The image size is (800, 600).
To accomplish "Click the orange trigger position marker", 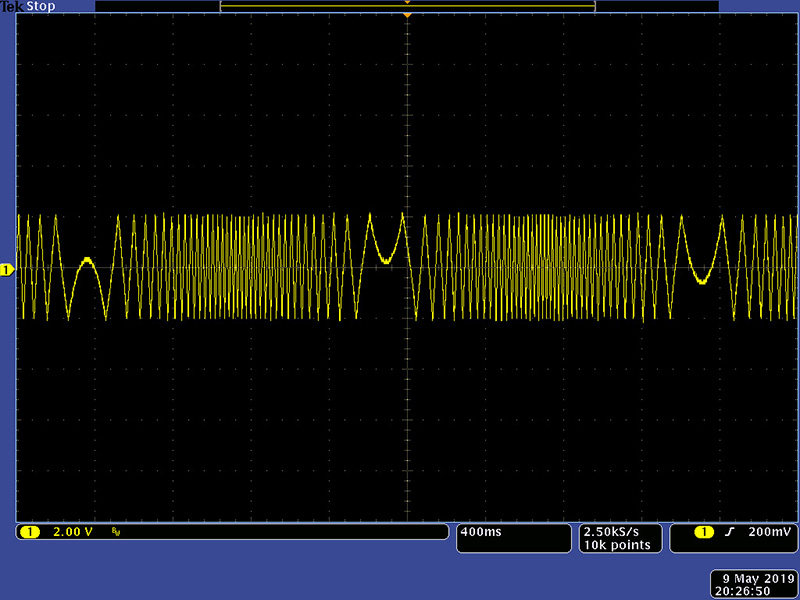I will pyautogui.click(x=407, y=16).
